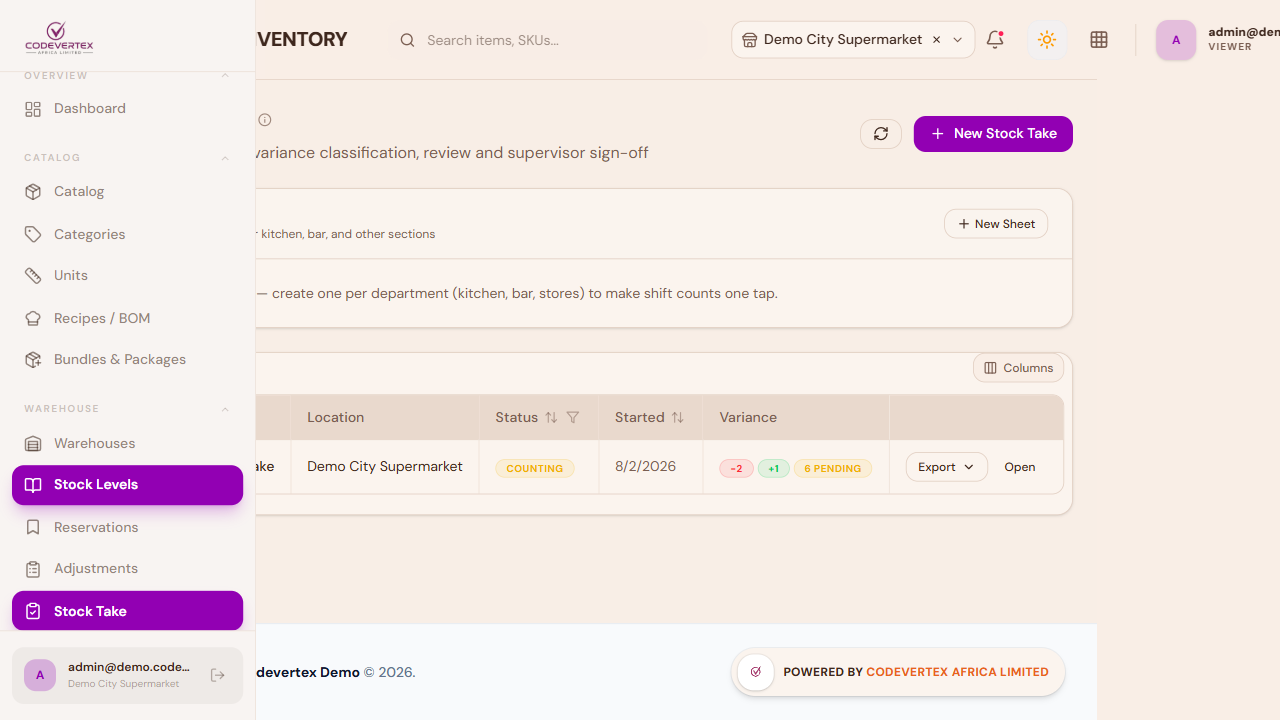Open Recipes / BOM in sidebar
This screenshot has height=720, width=1280.
[x=127, y=318]
